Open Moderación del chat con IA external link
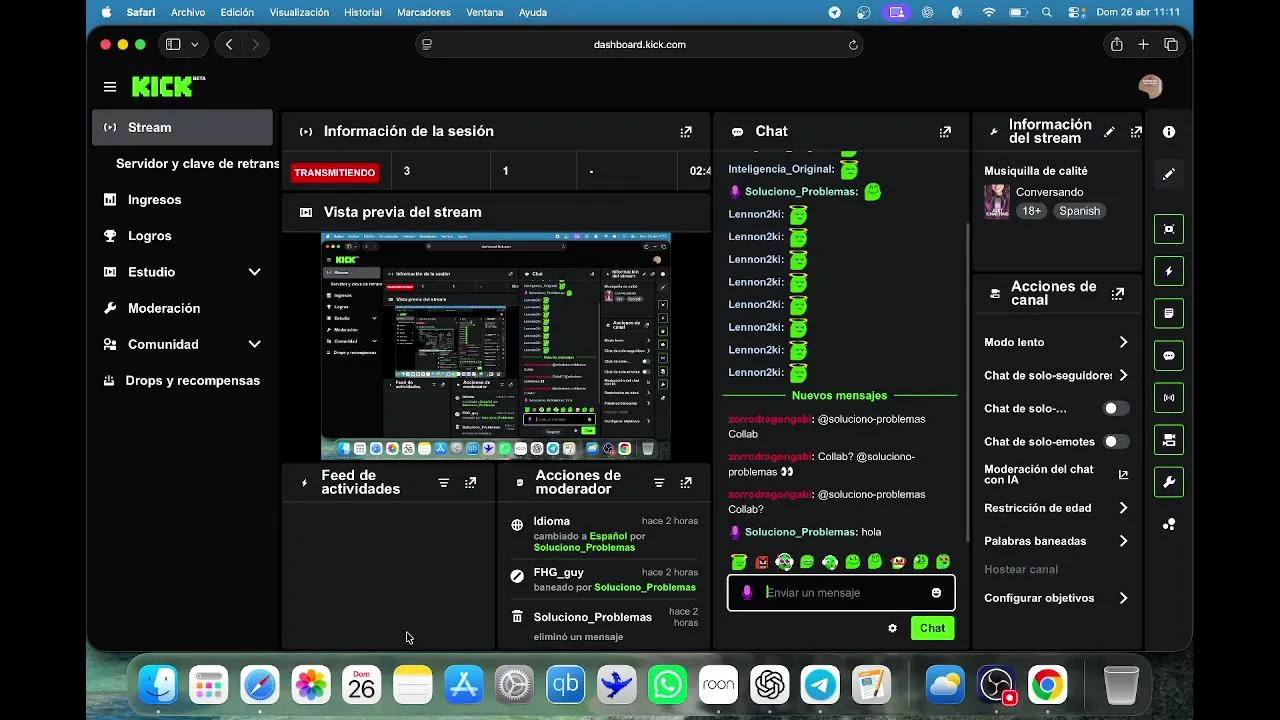The height and width of the screenshot is (720, 1280). point(1123,475)
